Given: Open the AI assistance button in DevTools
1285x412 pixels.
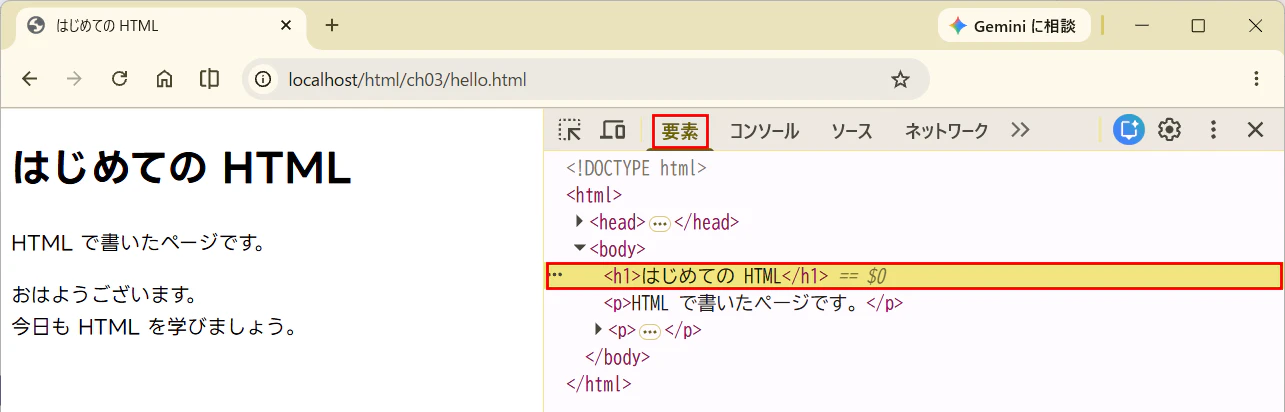Looking at the screenshot, I should pyautogui.click(x=1129, y=130).
